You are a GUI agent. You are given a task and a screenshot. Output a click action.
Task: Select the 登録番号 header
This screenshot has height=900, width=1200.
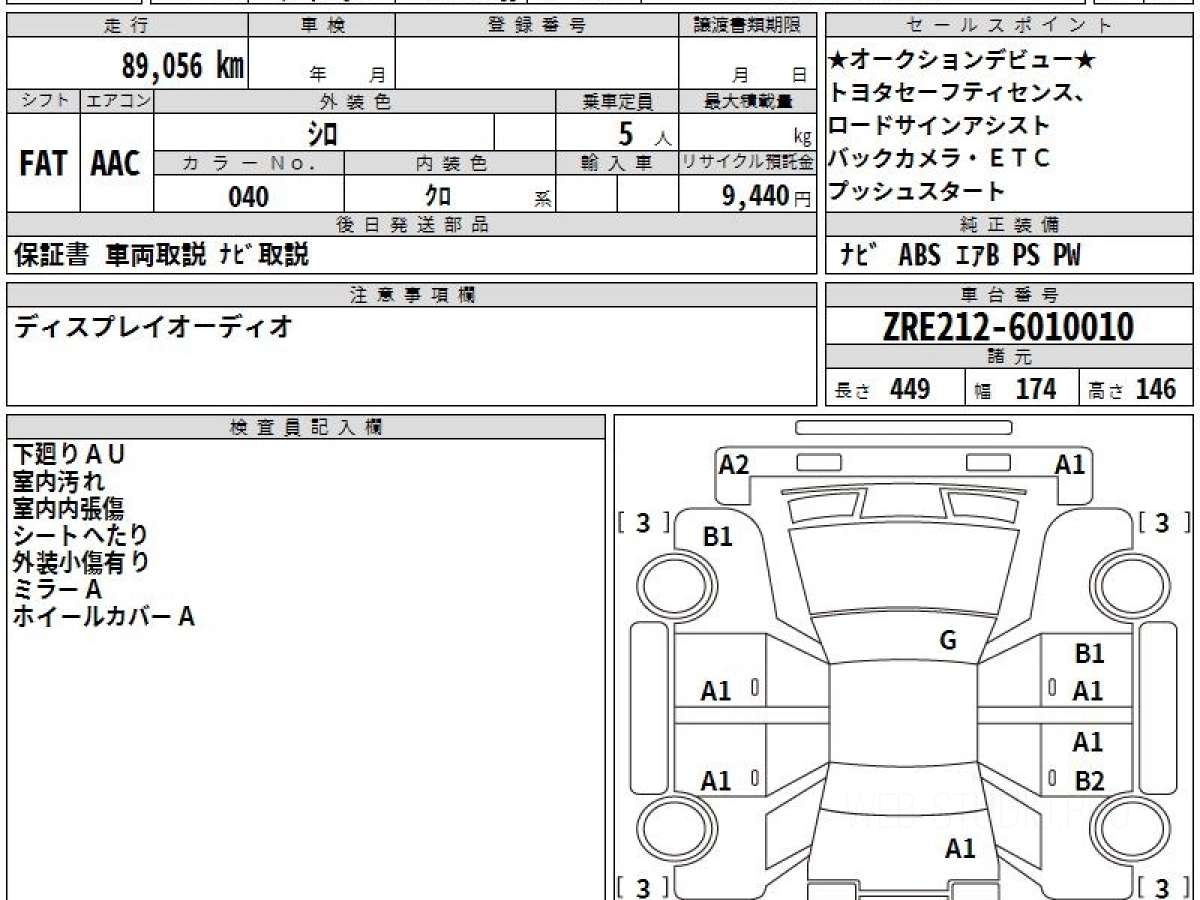point(537,26)
